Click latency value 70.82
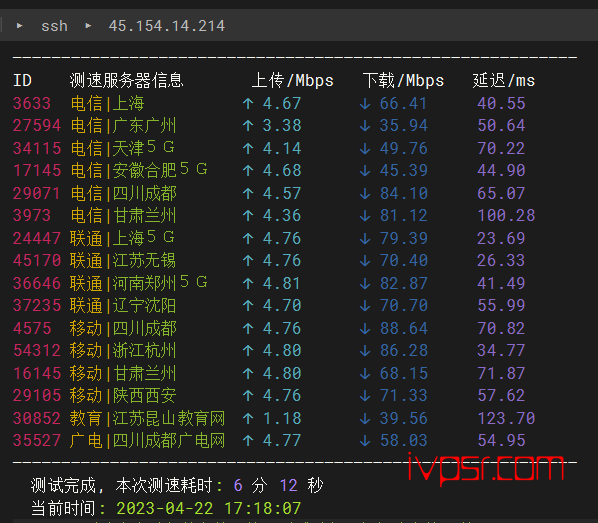The height and width of the screenshot is (523, 598). (501, 328)
